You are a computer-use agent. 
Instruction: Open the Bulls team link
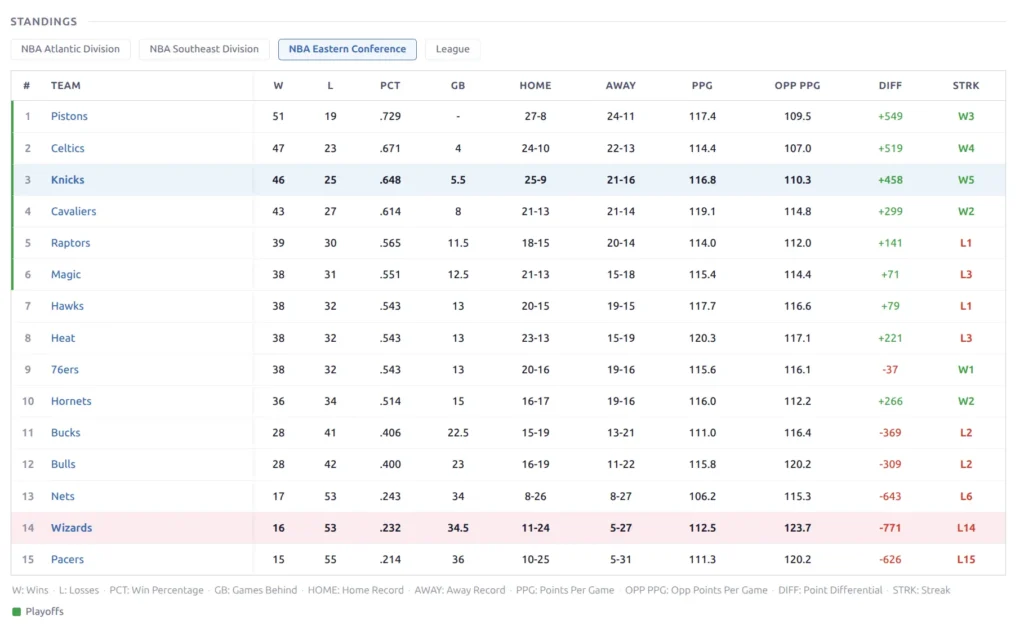63,464
